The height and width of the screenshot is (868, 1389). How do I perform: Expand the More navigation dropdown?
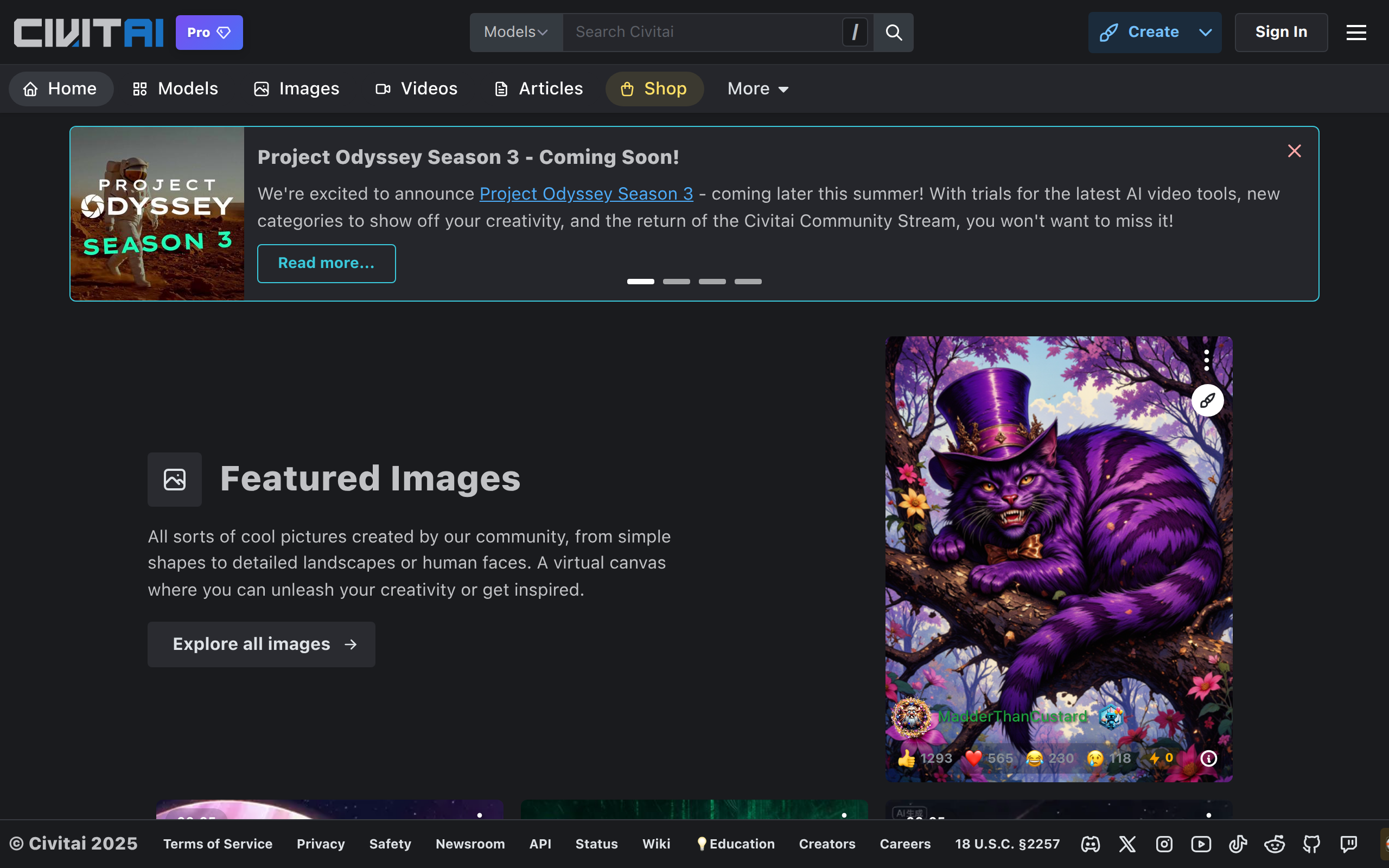pos(757,88)
